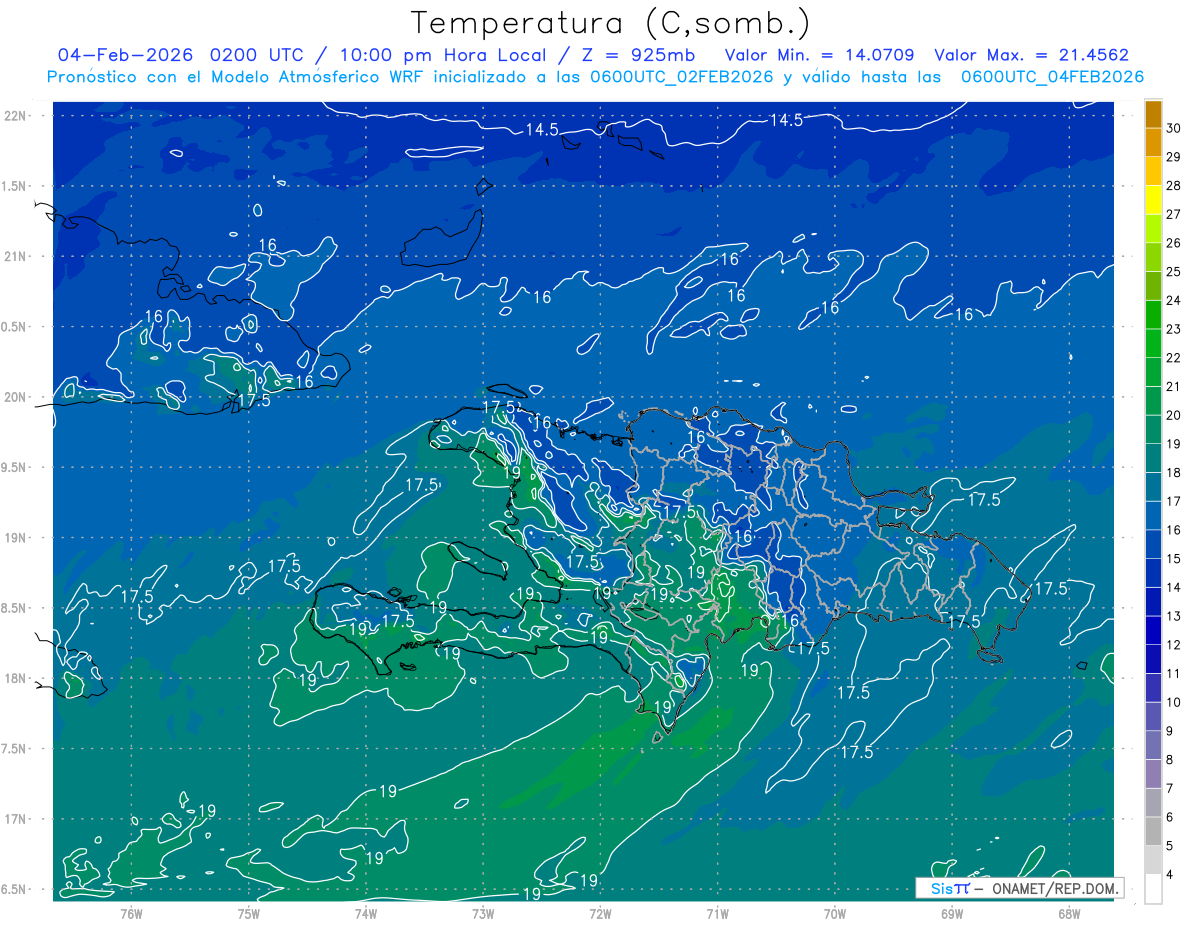Click the '29' label on the color scale

1173,156
